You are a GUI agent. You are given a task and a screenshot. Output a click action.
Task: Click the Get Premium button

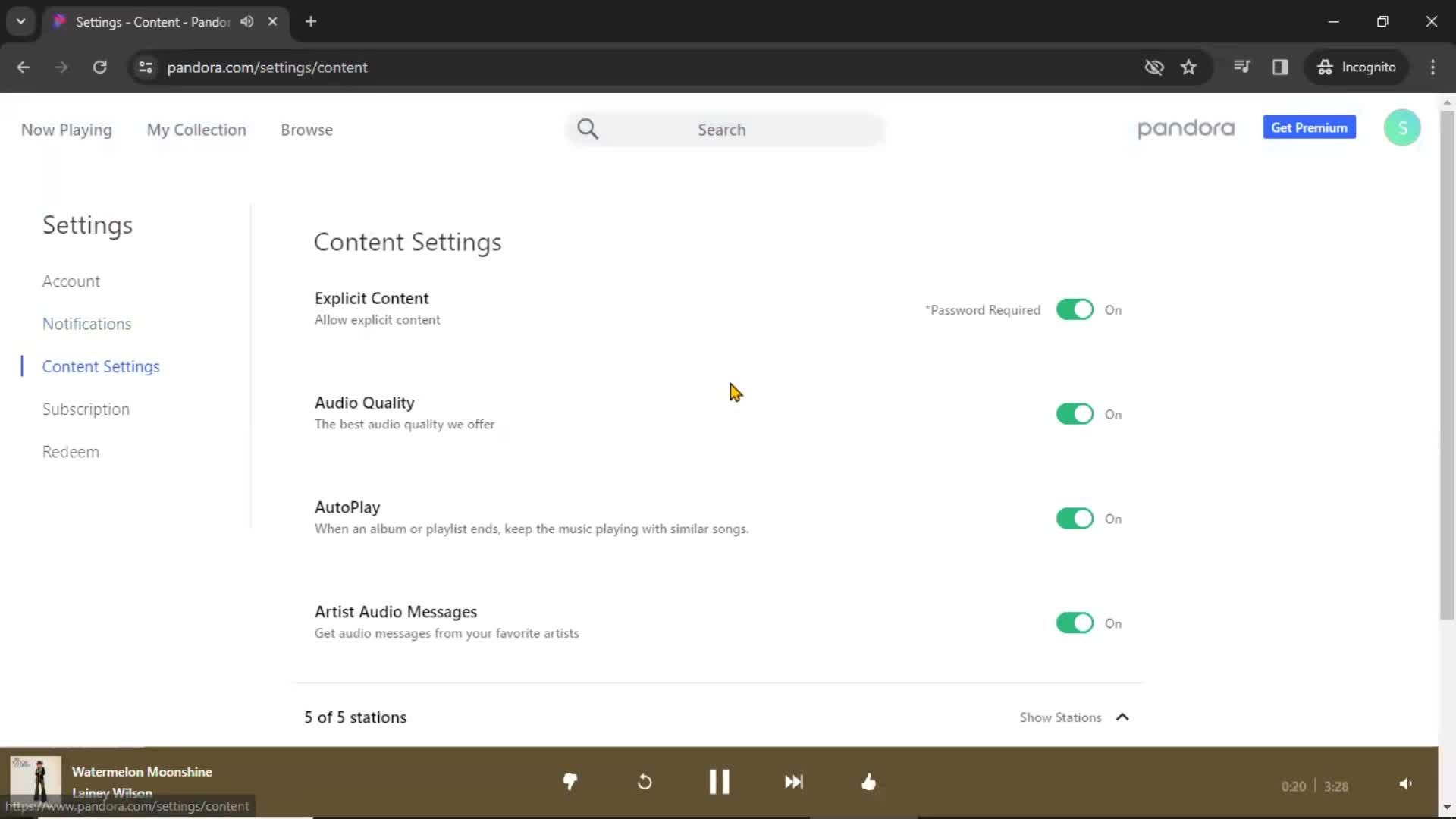[x=1309, y=127]
